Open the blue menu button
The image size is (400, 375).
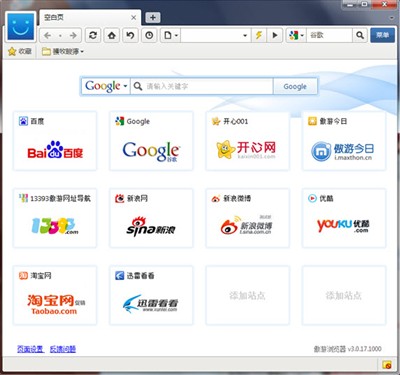382,35
